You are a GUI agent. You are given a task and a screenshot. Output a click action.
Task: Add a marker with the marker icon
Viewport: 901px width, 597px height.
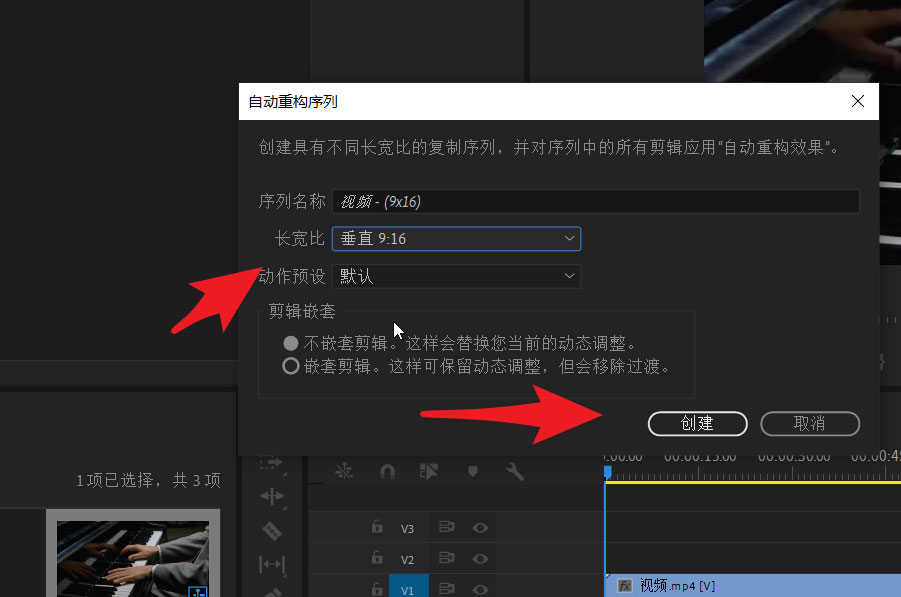[472, 472]
